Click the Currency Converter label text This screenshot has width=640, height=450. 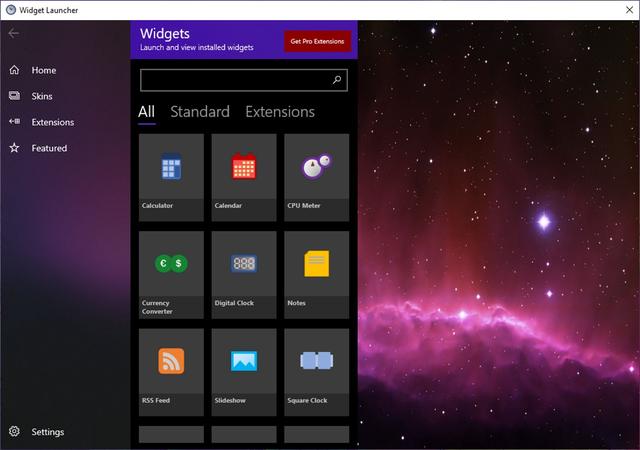tap(157, 307)
